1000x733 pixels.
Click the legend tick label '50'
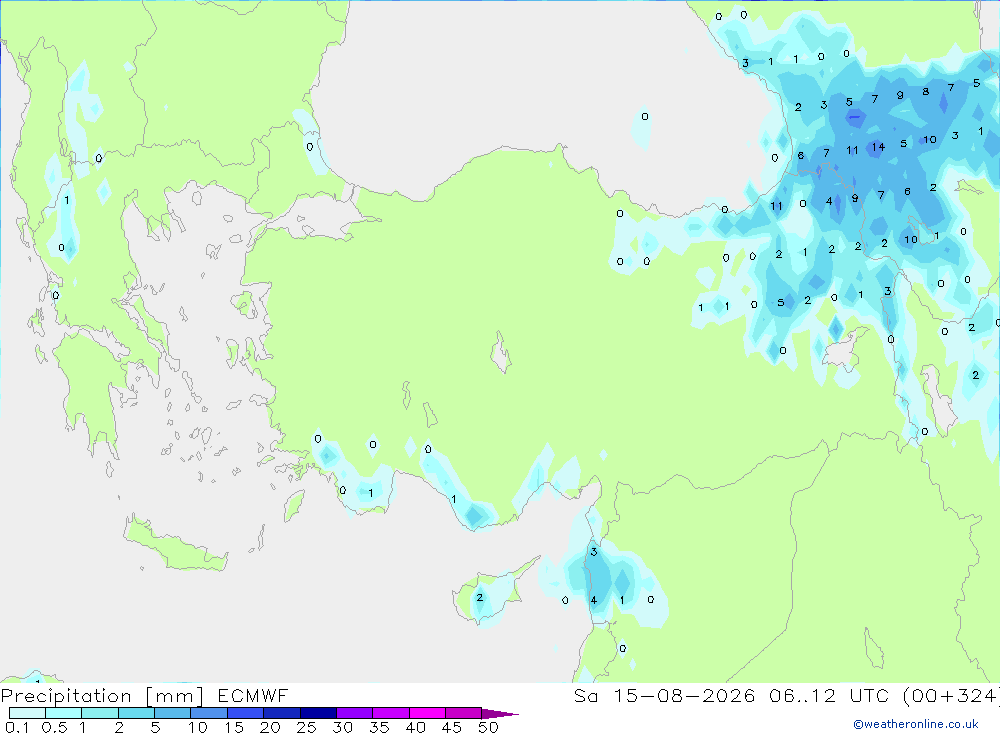point(488,727)
